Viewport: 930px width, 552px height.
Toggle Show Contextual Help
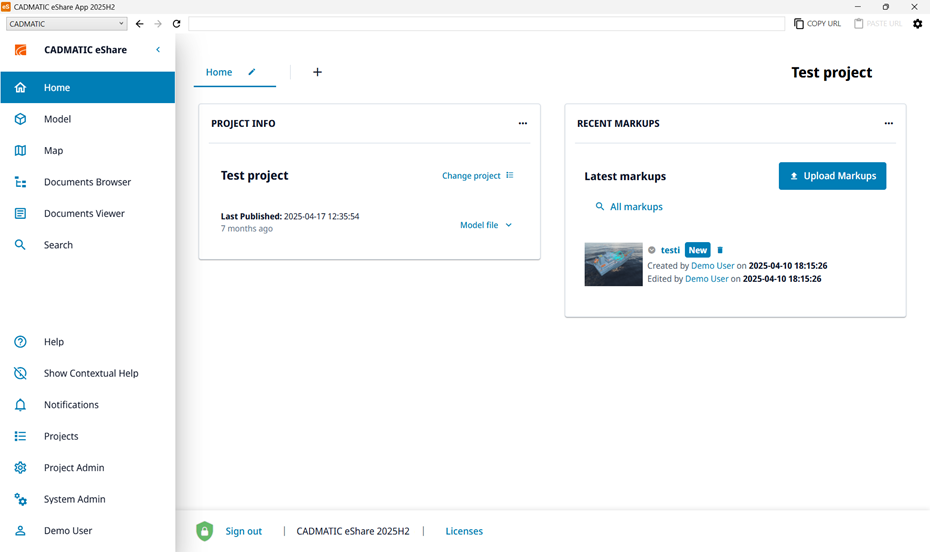[x=90, y=373]
